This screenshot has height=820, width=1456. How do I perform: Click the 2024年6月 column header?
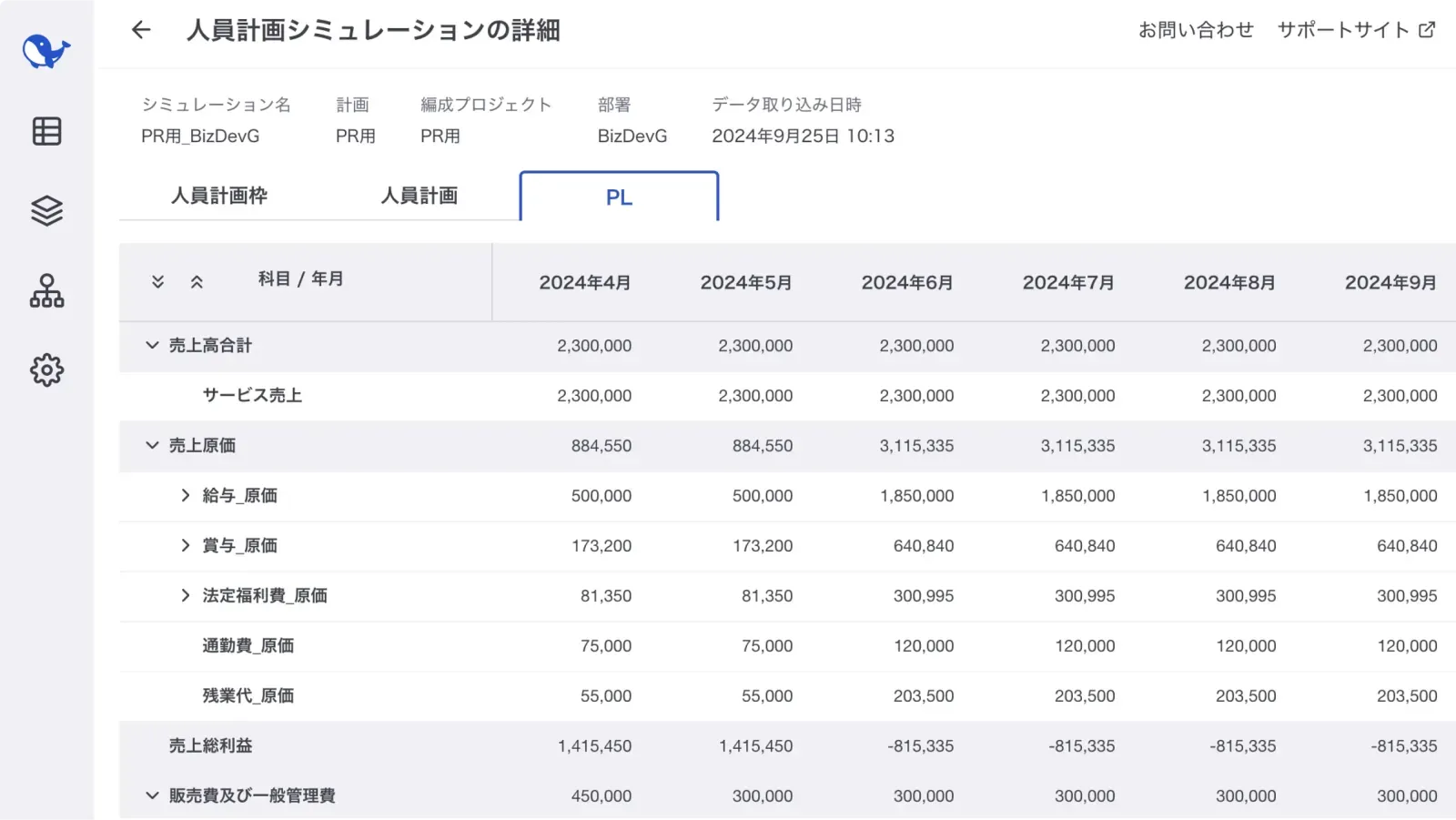click(907, 283)
